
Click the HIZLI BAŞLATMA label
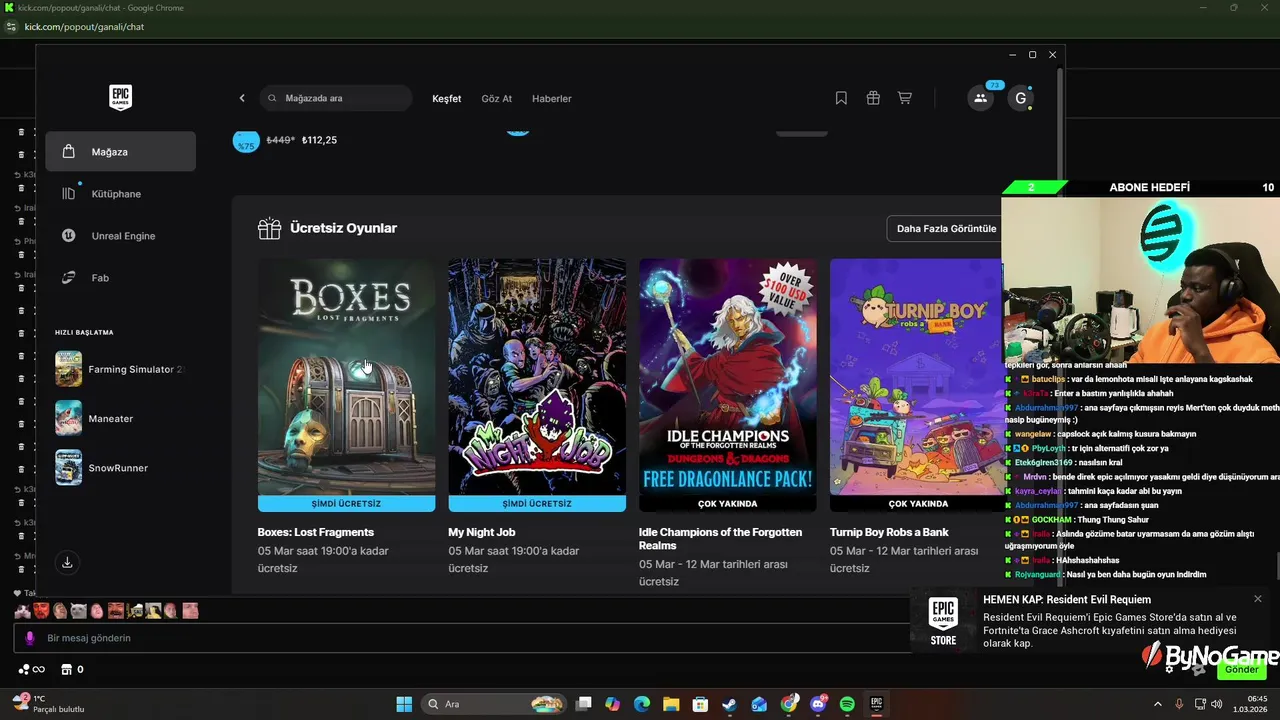pyautogui.click(x=84, y=332)
